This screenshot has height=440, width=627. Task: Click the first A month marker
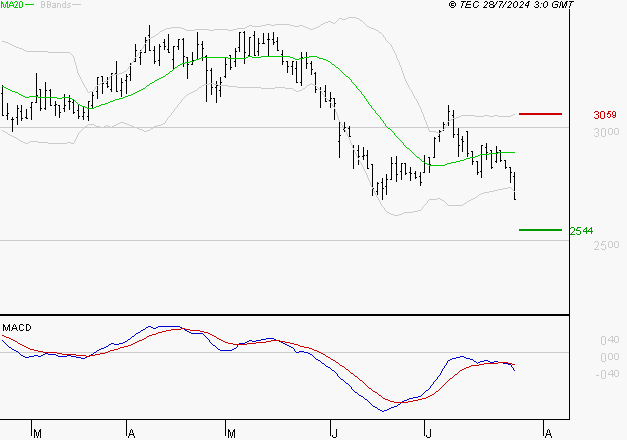pyautogui.click(x=131, y=434)
